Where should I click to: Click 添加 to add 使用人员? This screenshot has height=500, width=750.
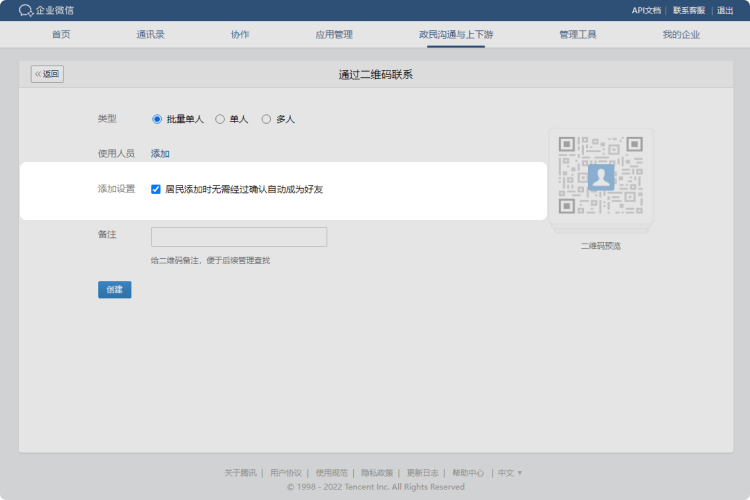pos(160,154)
